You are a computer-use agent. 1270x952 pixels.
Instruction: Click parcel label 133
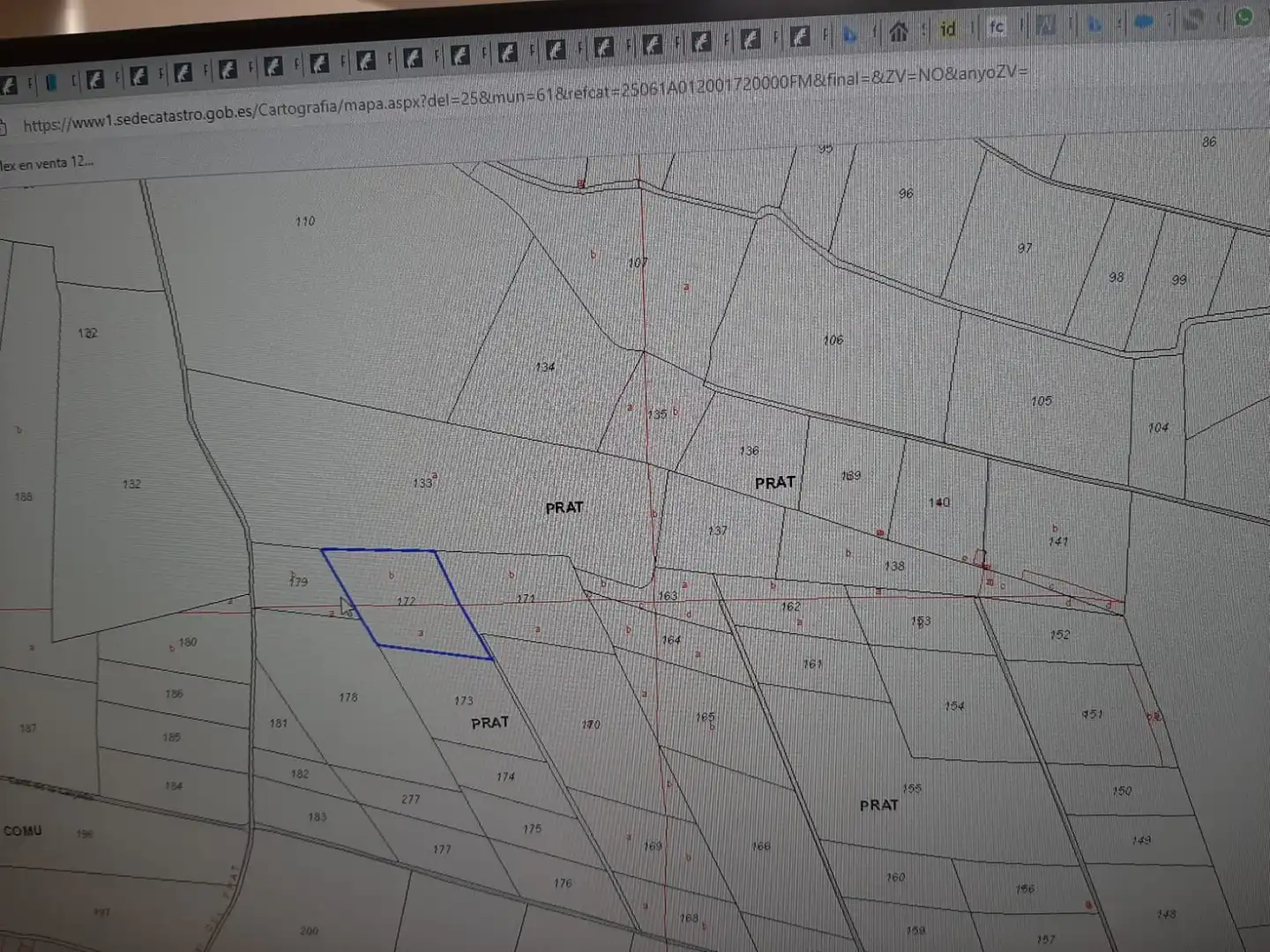click(422, 484)
